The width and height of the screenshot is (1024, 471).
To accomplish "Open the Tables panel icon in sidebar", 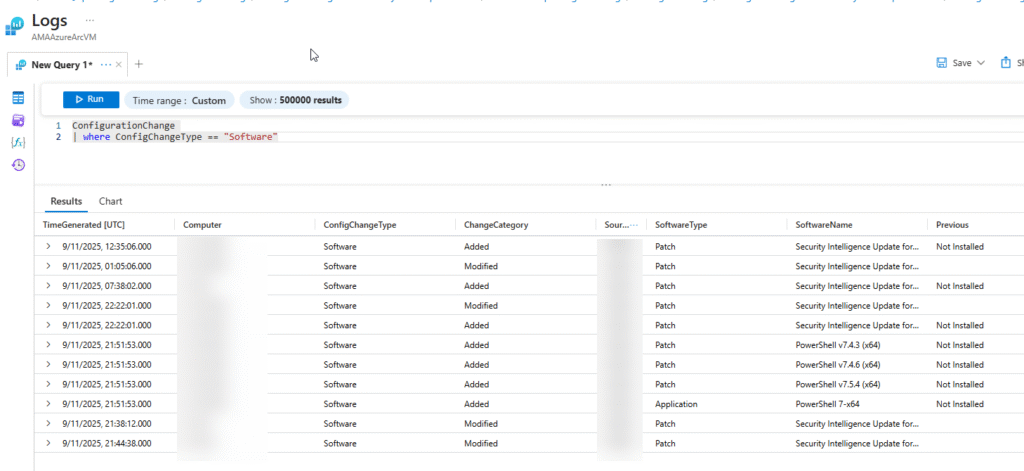I will [x=18, y=98].
